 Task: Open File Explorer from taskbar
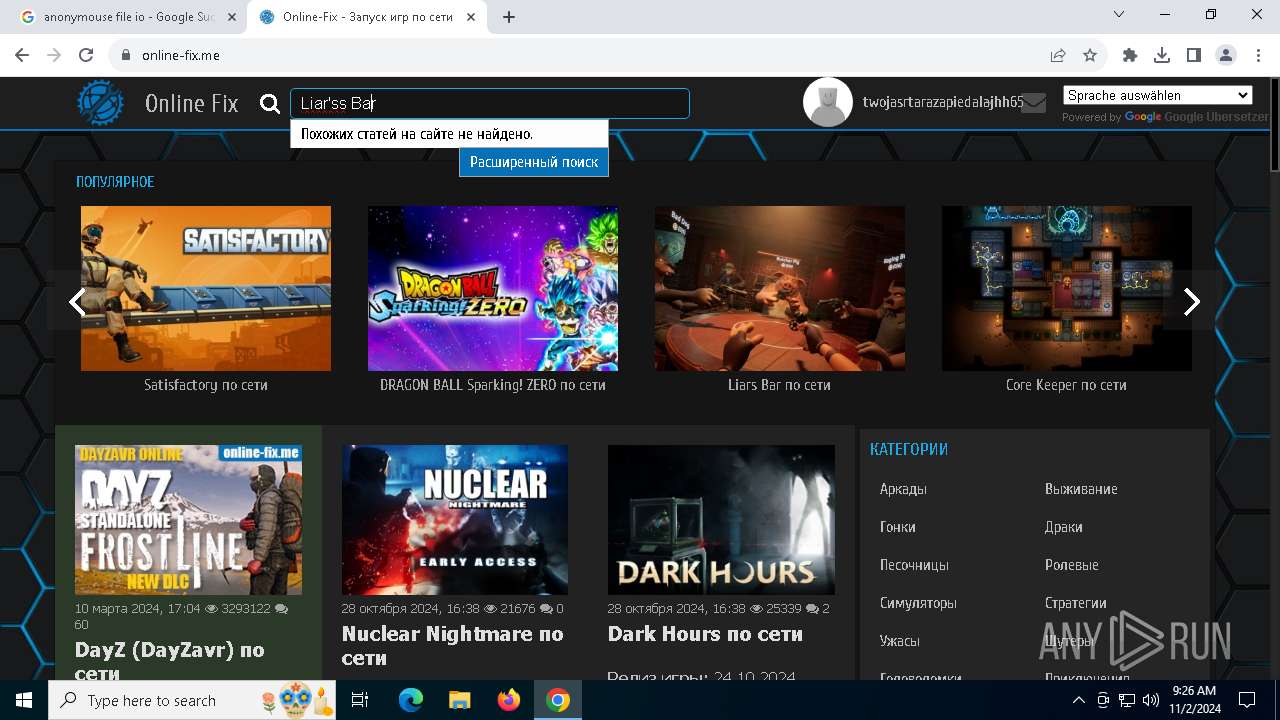click(x=460, y=700)
